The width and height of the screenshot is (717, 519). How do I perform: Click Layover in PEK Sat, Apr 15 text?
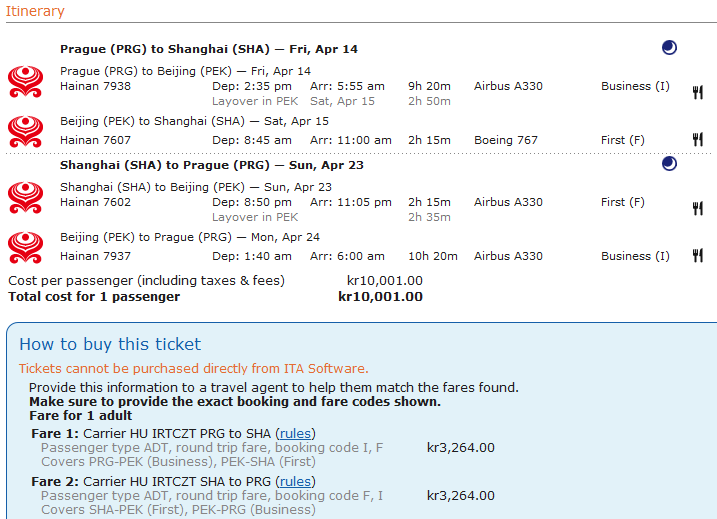coord(292,101)
